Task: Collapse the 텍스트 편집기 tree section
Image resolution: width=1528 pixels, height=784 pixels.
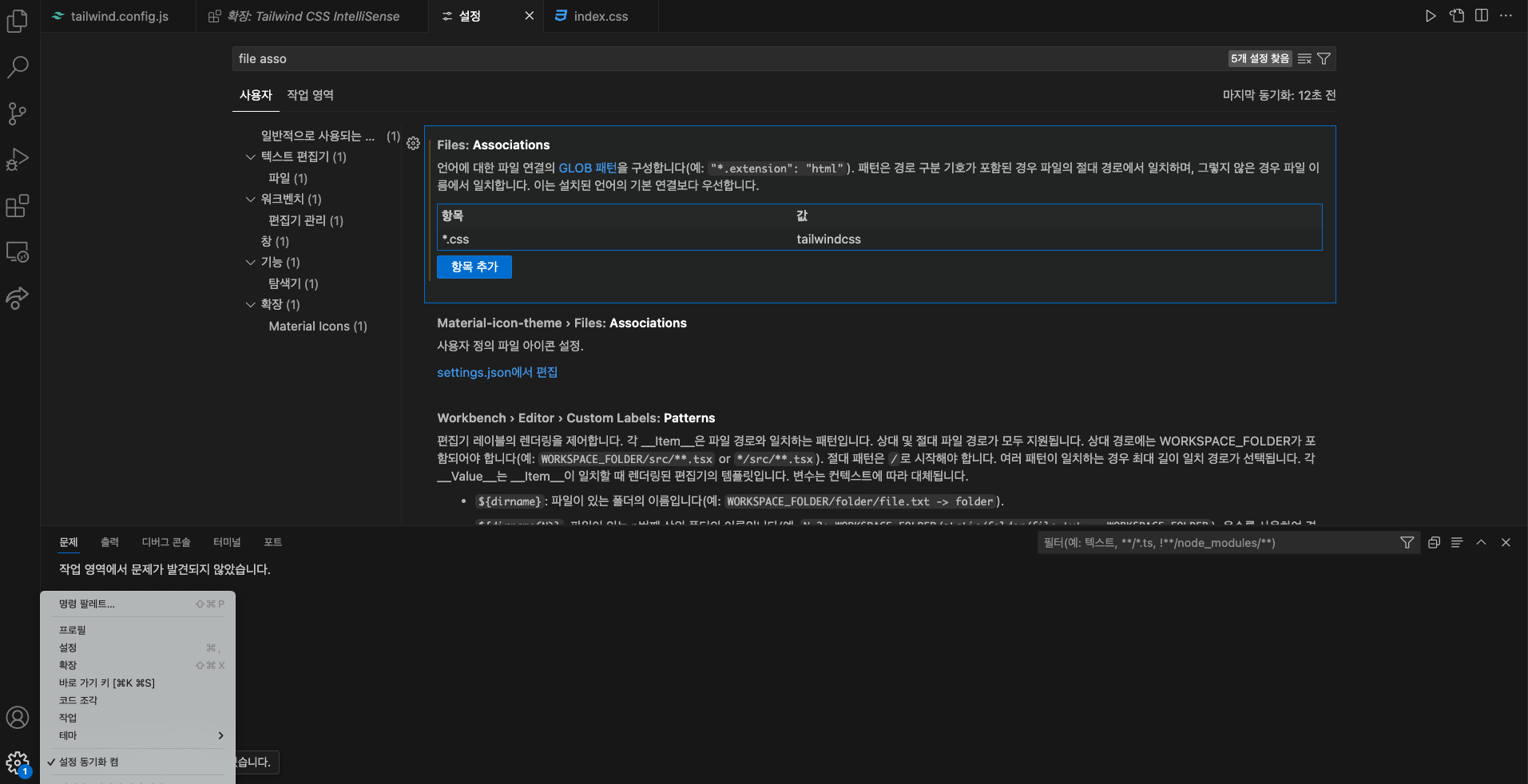Action: click(251, 156)
